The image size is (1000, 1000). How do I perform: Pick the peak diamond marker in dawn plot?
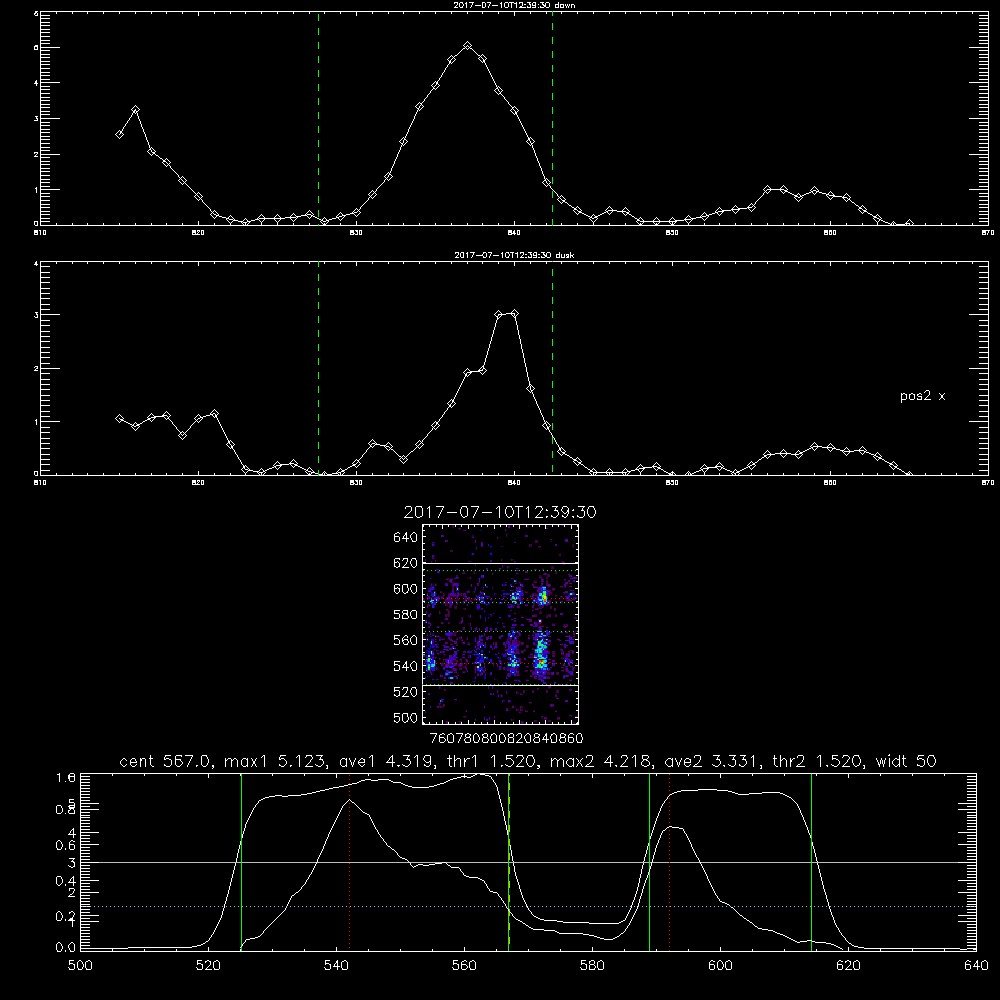coord(467,46)
